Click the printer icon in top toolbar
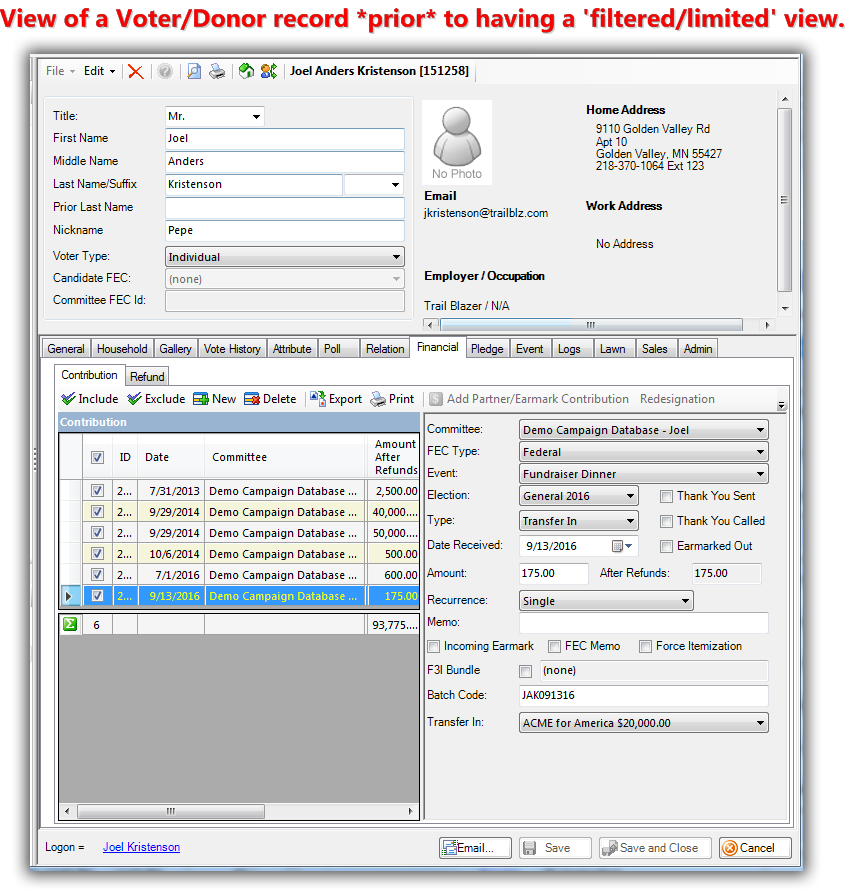Screen dimensions: 856x891 click(217, 72)
